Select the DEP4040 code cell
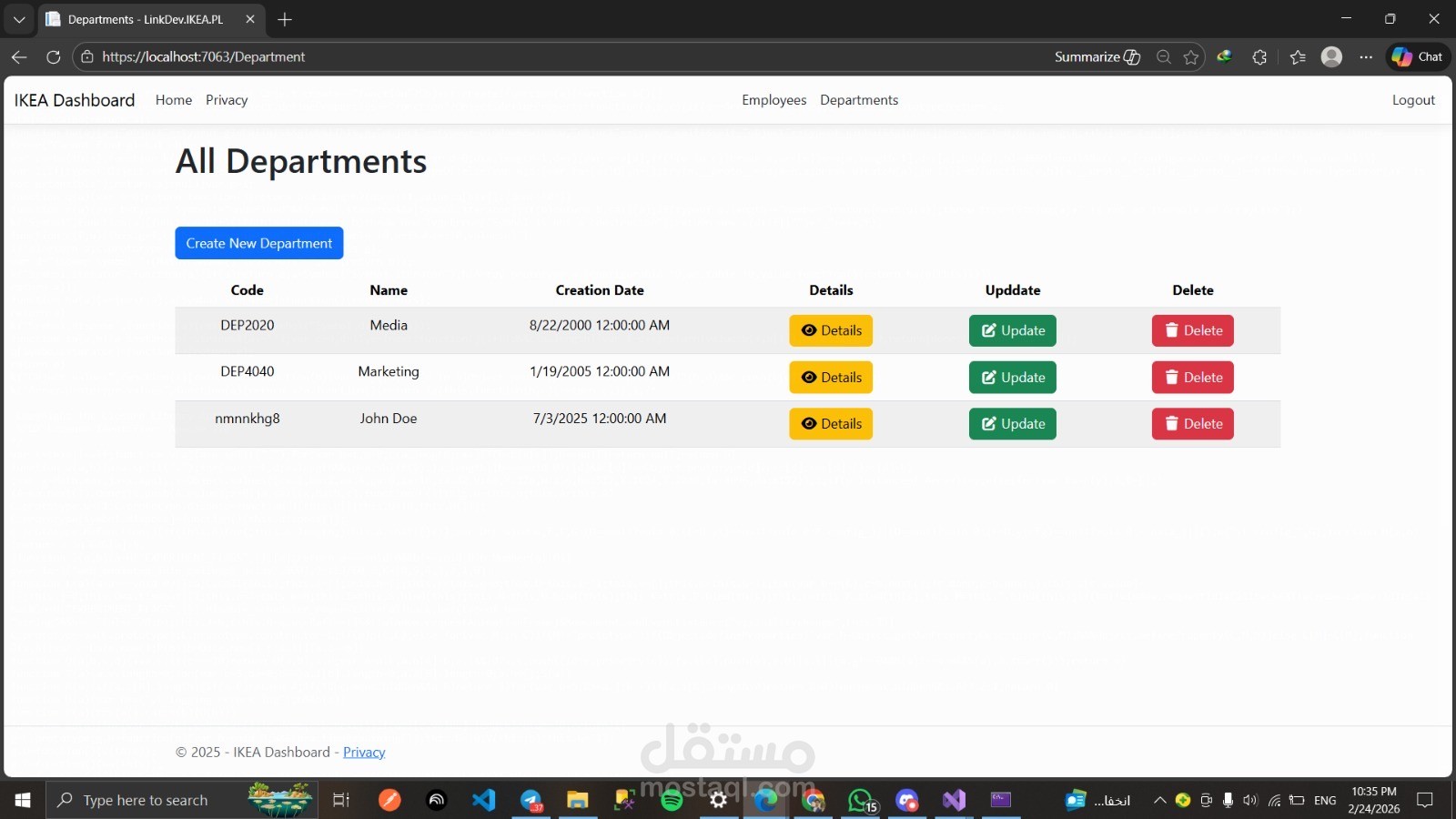This screenshot has height=819, width=1456. 248,371
